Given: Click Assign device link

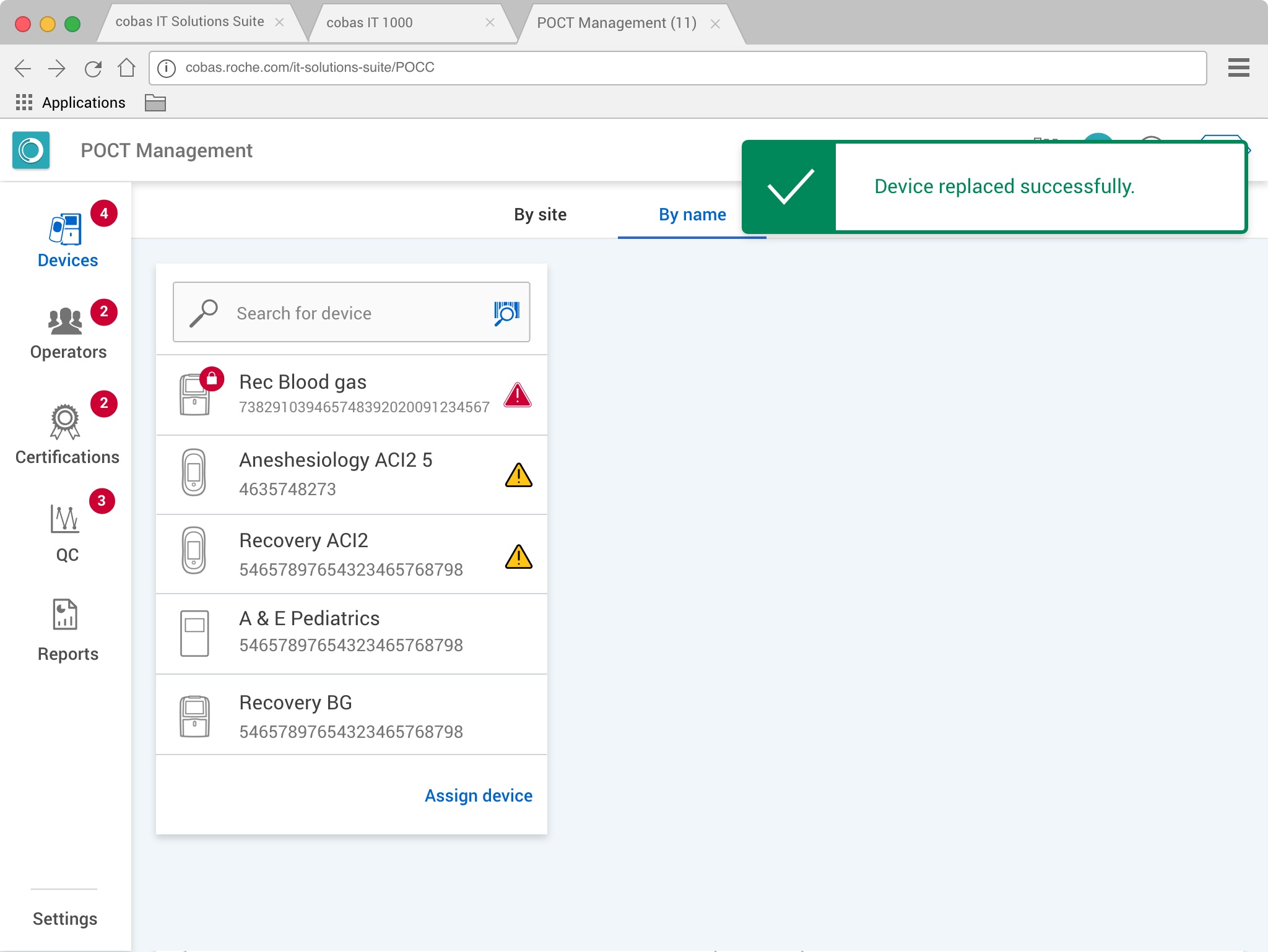Looking at the screenshot, I should click(x=478, y=795).
